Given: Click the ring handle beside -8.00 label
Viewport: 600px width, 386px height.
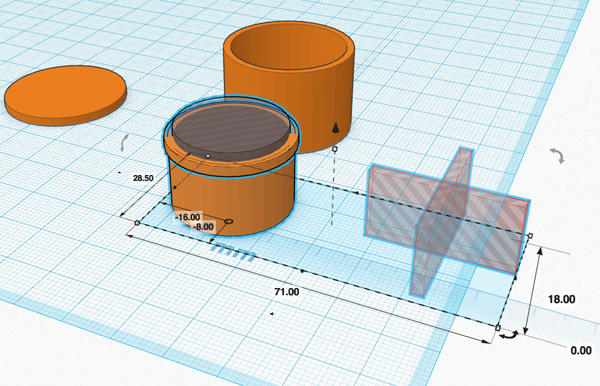Looking at the screenshot, I should 229,222.
